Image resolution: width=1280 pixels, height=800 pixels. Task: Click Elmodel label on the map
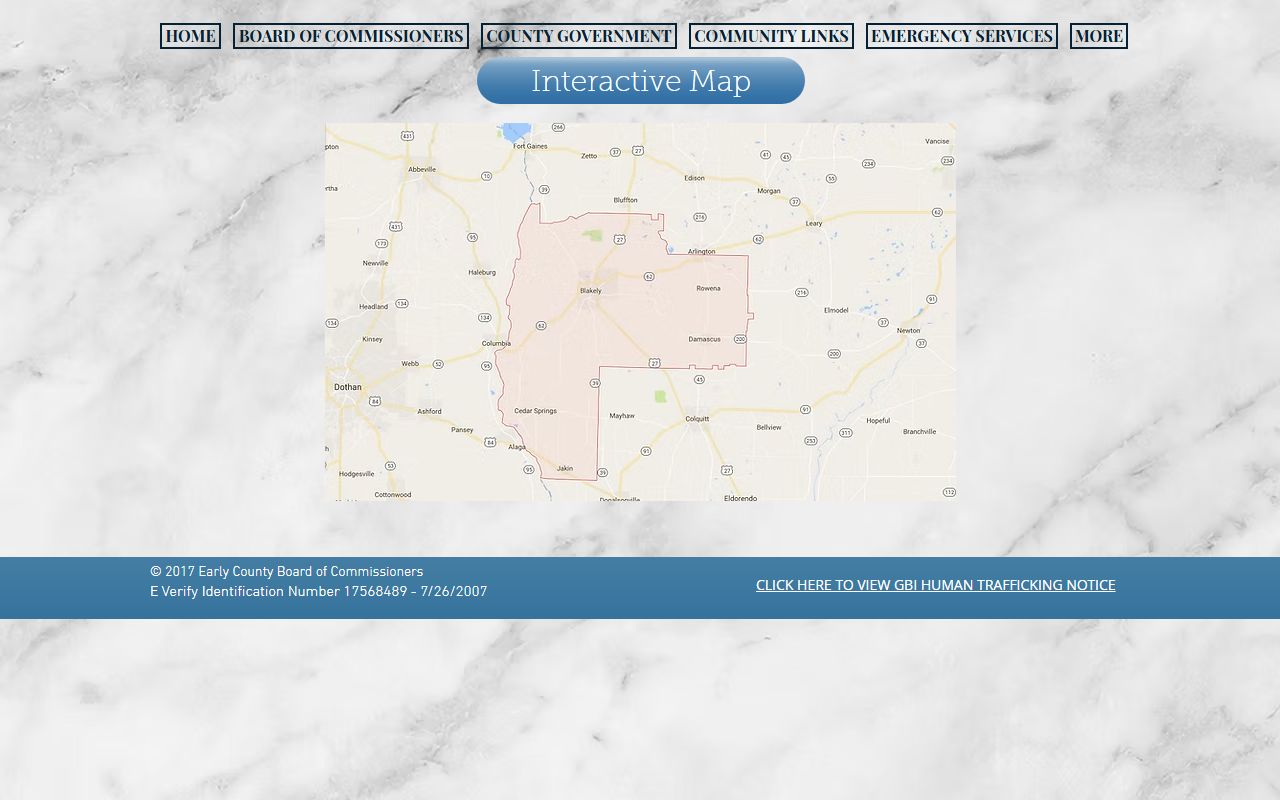pyautogui.click(x=836, y=310)
